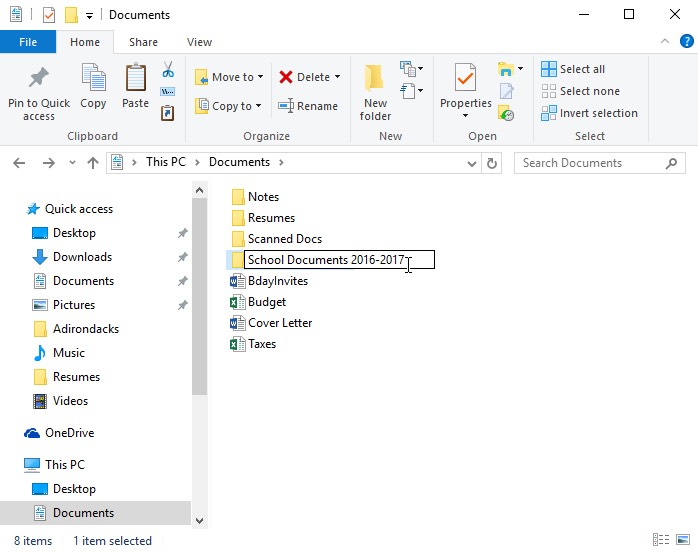Viewport: 698px width, 552px height.
Task: Click New folder icon in Quick Access Toolbar
Action: [71, 15]
